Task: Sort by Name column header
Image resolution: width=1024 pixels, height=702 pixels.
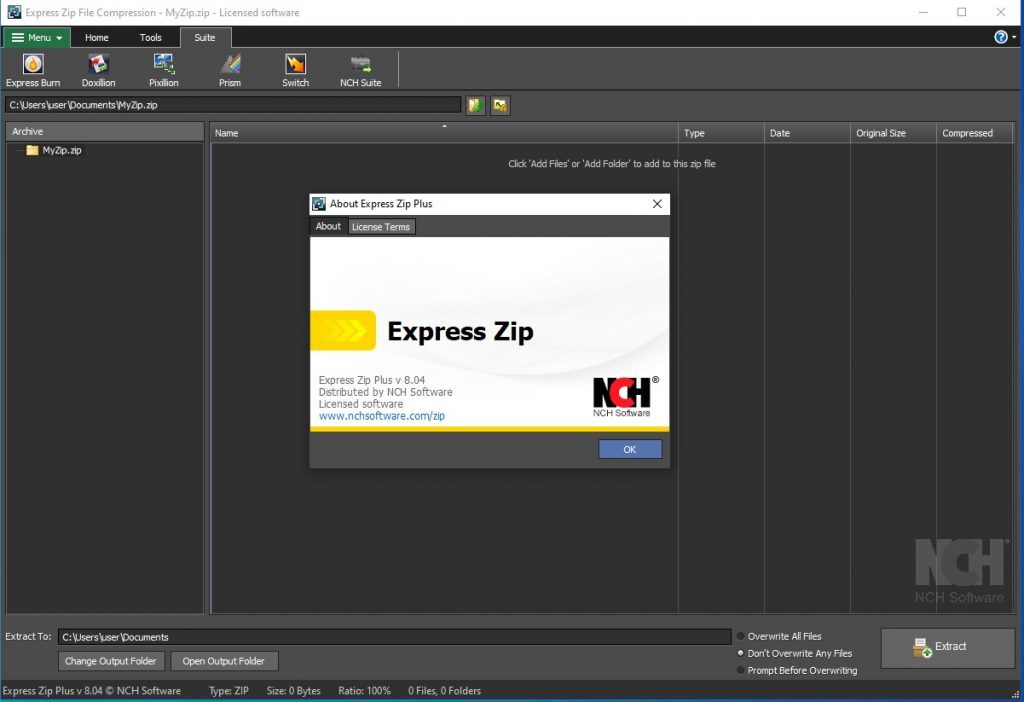Action: point(444,133)
